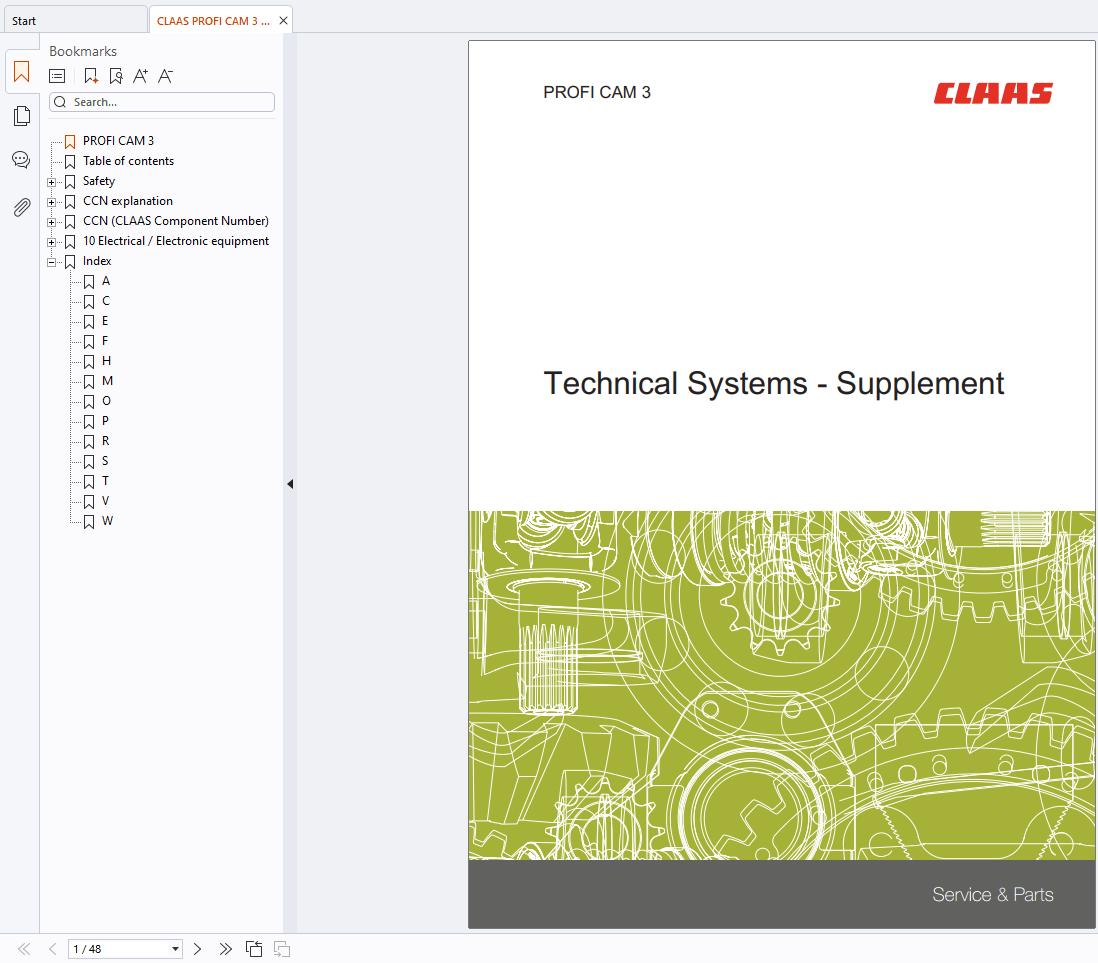This screenshot has width=1098, height=963.
Task: Go to next page arrow
Action: tap(198, 949)
